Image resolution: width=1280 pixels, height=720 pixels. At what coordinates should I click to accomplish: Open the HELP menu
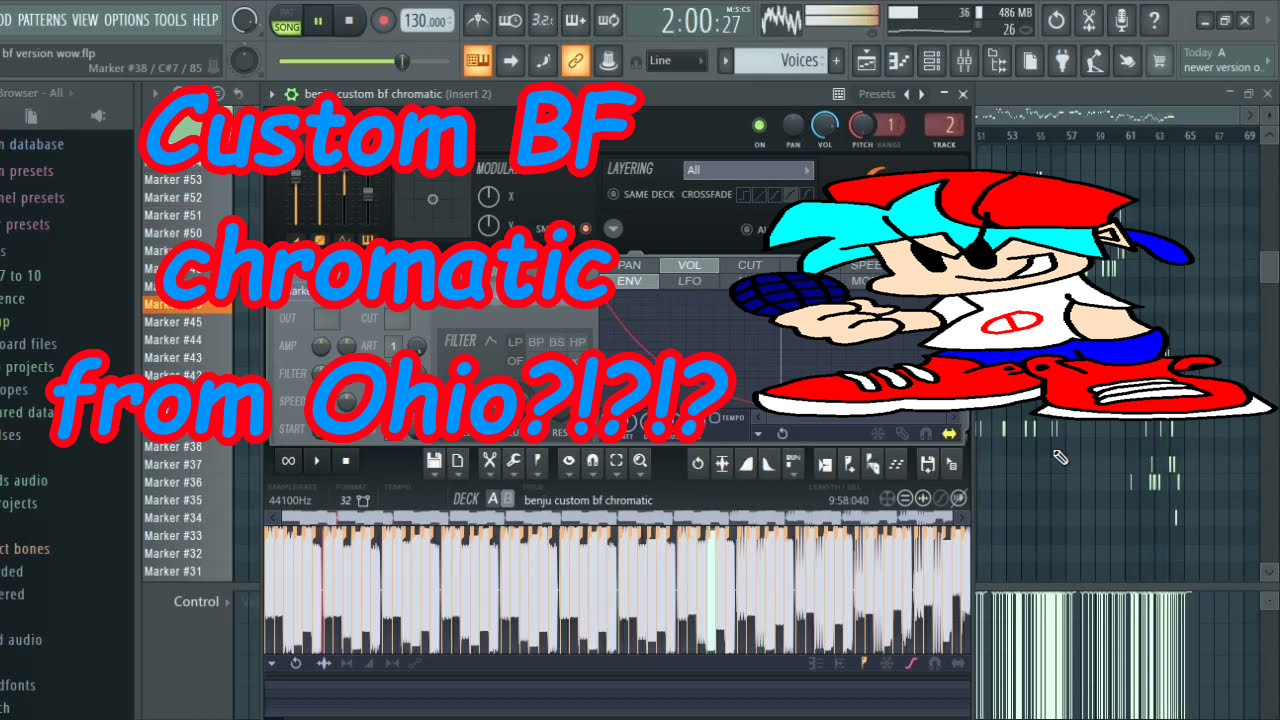tap(205, 19)
